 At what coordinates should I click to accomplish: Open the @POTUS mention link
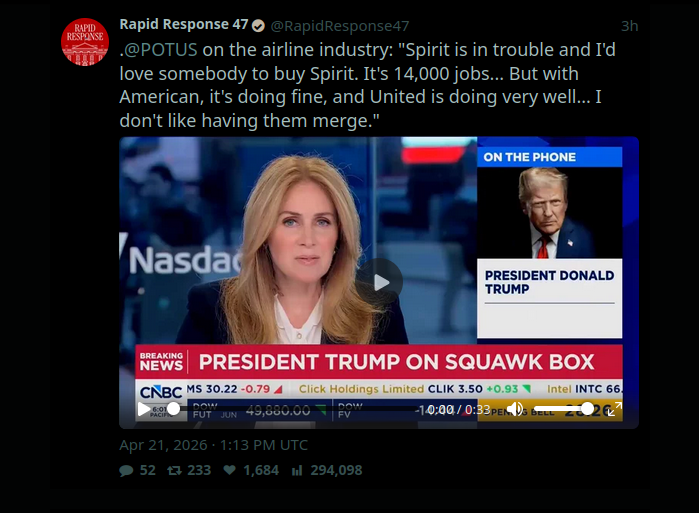[x=162, y=49]
